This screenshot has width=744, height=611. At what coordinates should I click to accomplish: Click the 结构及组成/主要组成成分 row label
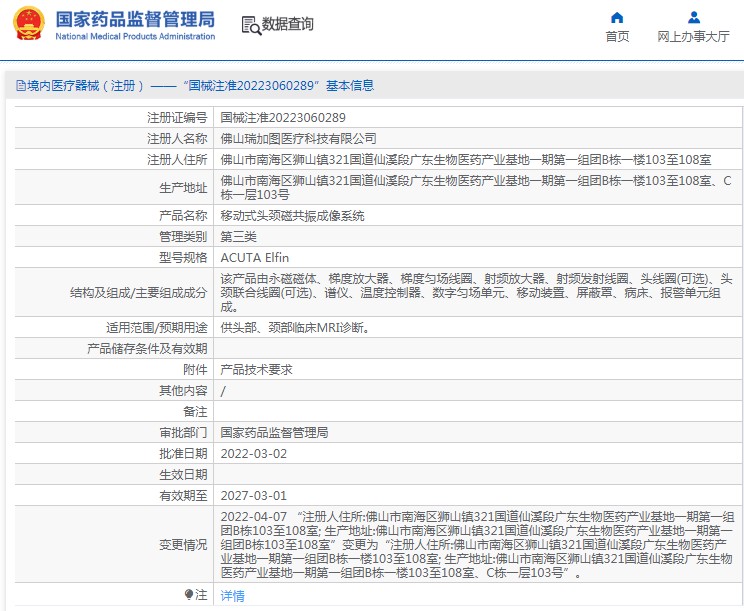(139, 293)
